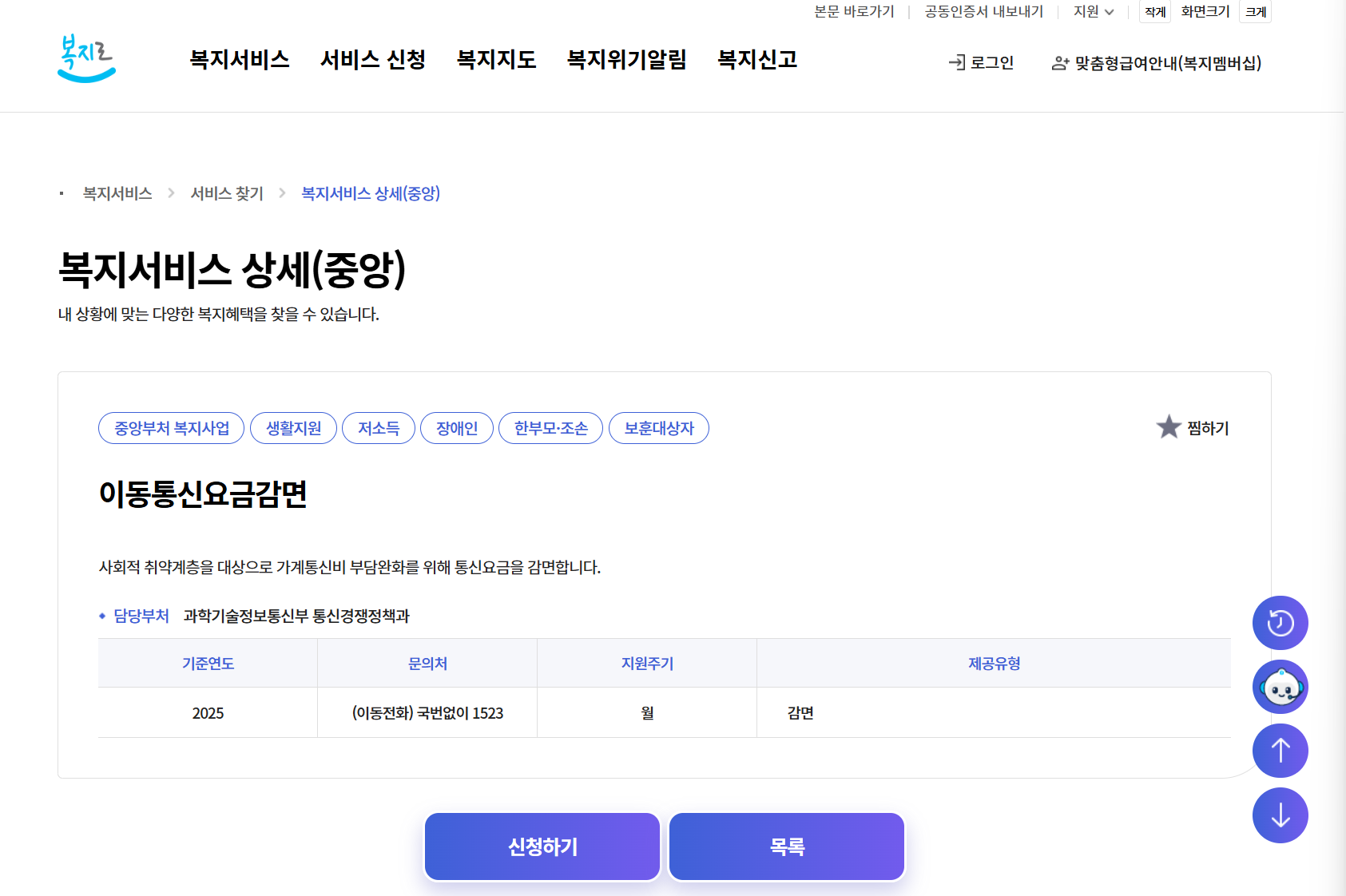Select the 한부모·조손 tag
The height and width of the screenshot is (896, 1346).
coord(551,428)
